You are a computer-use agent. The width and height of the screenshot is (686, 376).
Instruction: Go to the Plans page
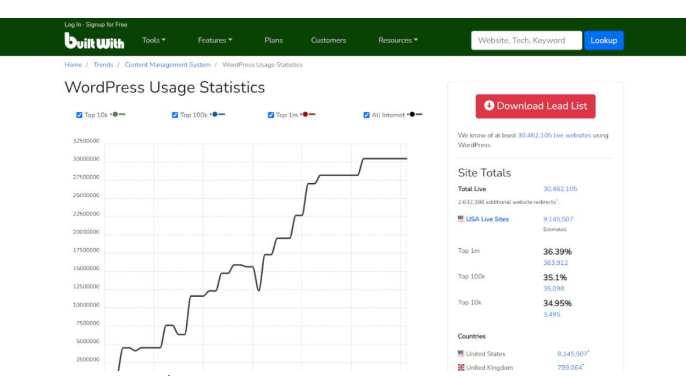[x=273, y=40]
